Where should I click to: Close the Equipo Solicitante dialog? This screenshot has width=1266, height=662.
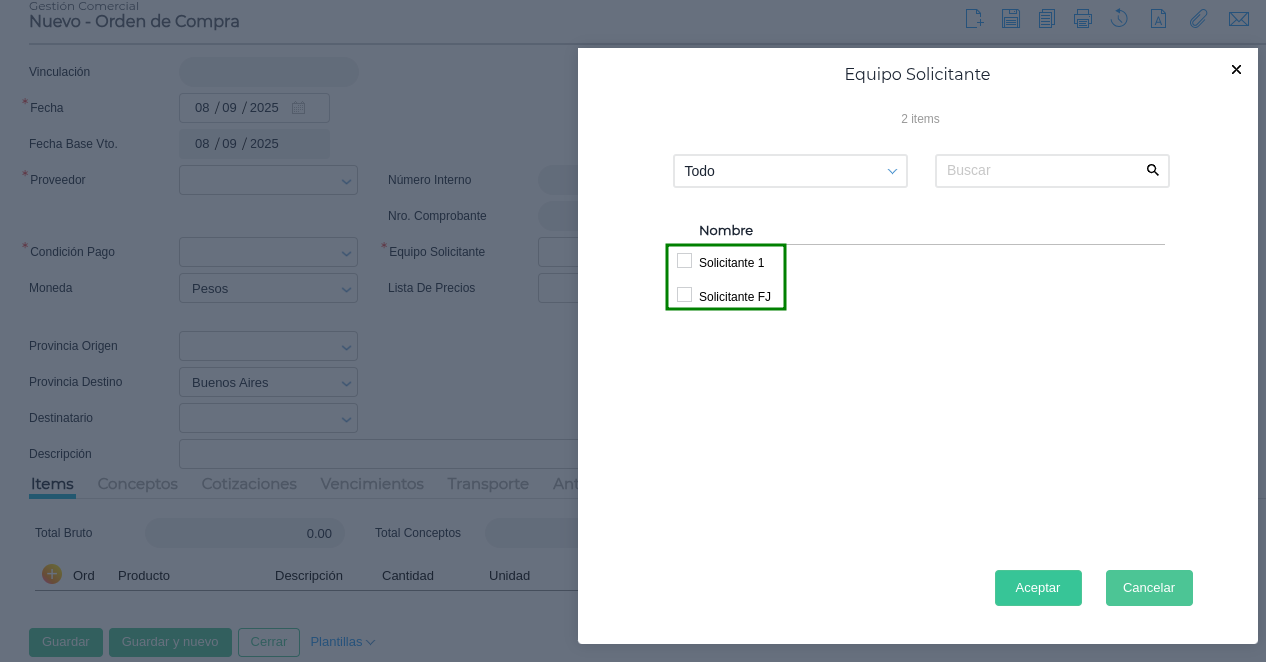pos(1236,70)
